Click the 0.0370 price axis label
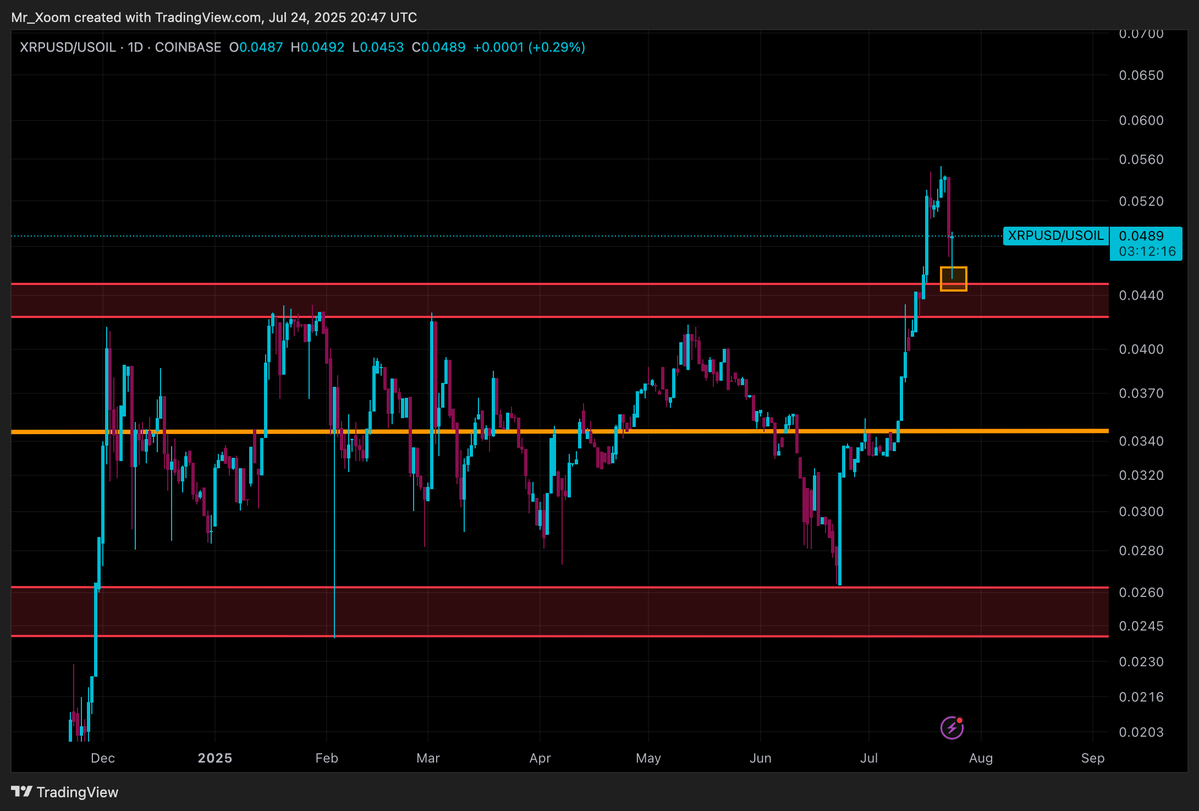Screen dimensions: 1199x811 (x=1141, y=394)
